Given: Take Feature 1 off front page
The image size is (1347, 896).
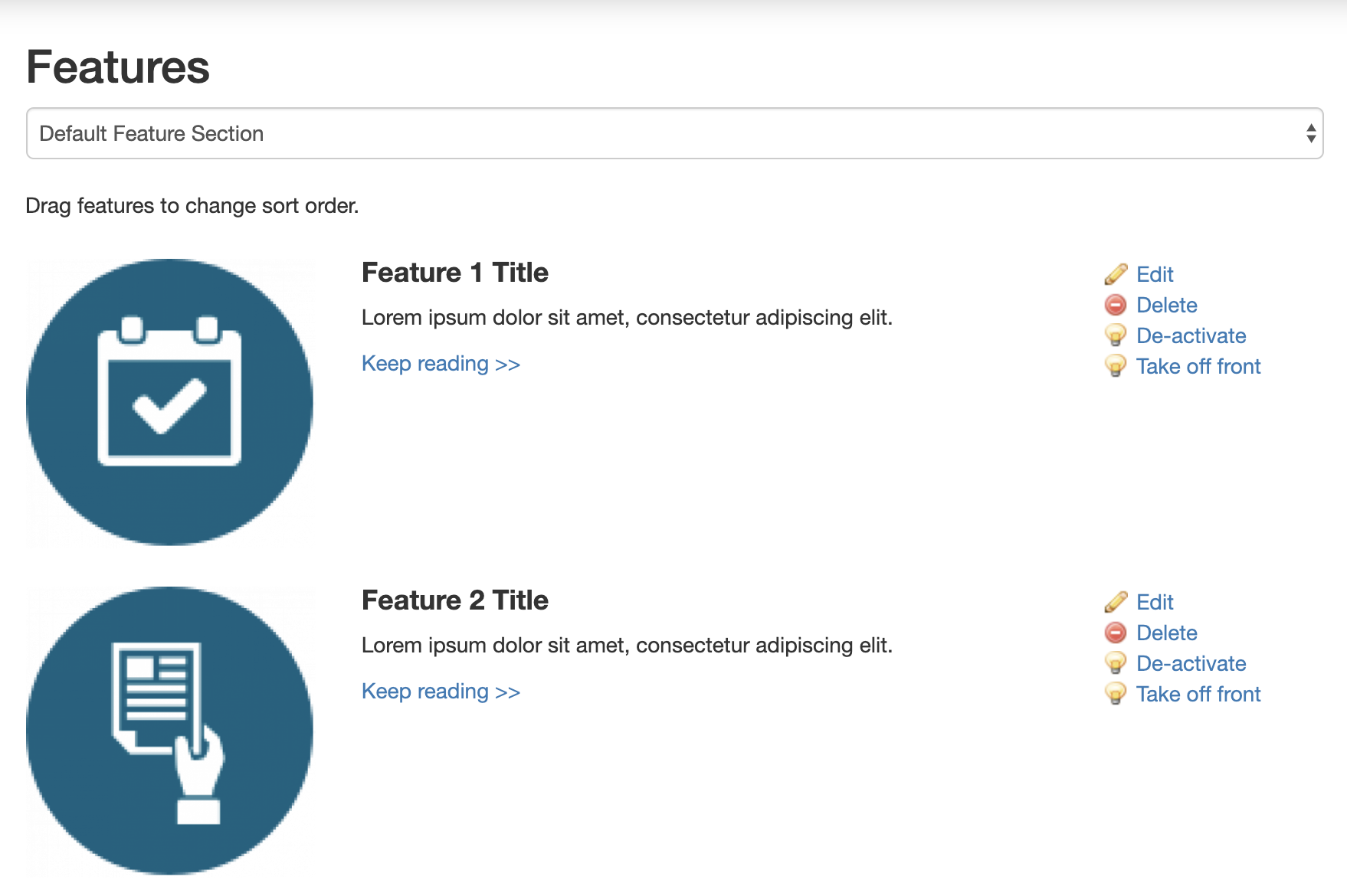Looking at the screenshot, I should (x=1198, y=366).
